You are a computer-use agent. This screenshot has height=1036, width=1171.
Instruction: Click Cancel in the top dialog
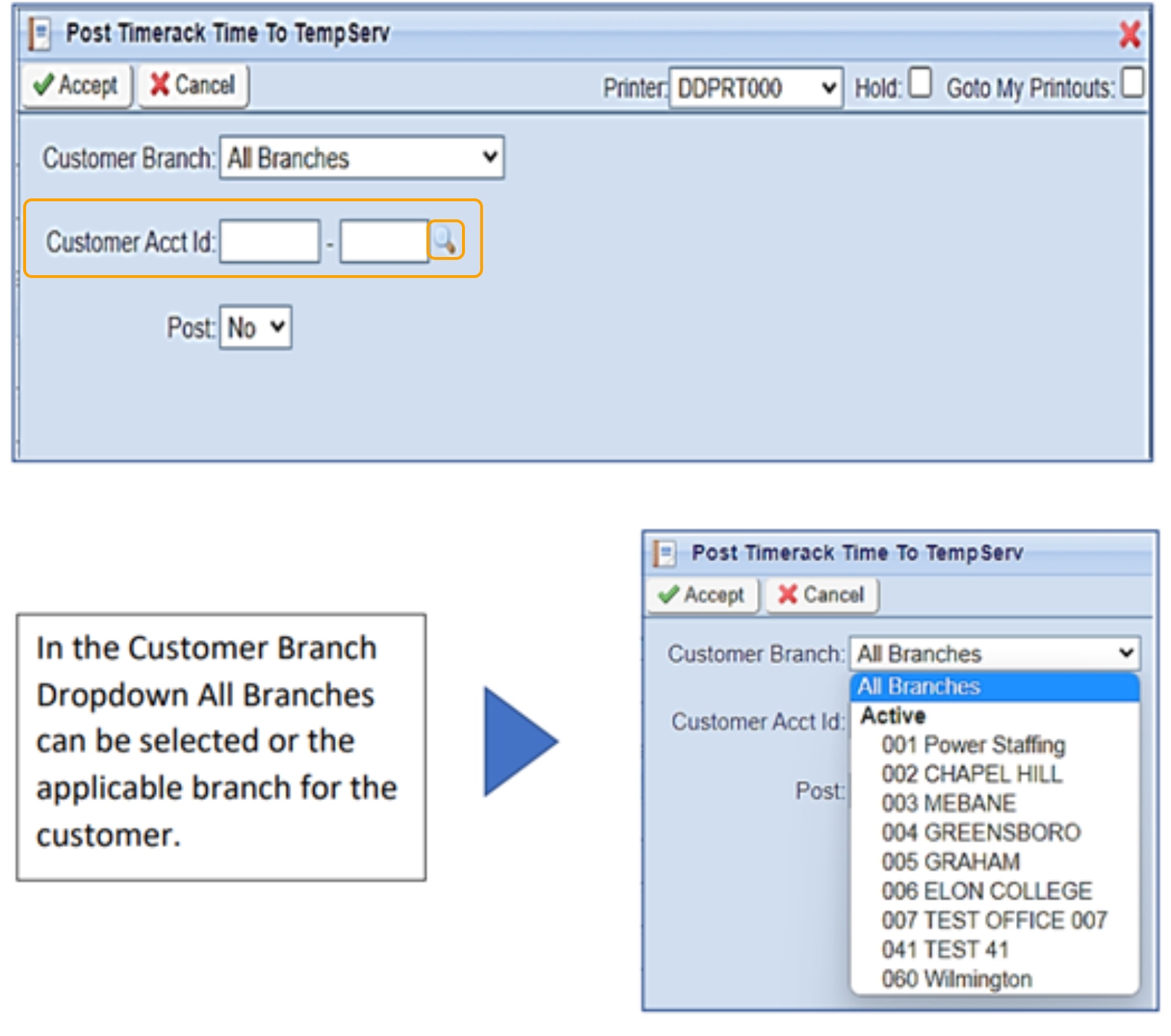[x=193, y=85]
